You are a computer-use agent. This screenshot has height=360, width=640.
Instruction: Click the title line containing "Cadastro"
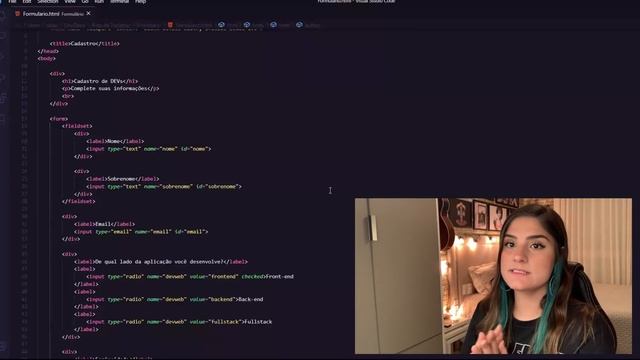click(84, 43)
